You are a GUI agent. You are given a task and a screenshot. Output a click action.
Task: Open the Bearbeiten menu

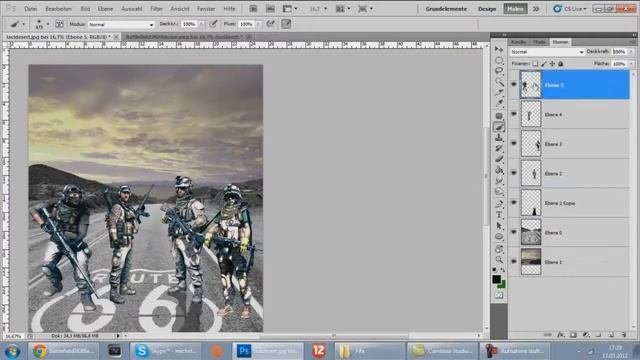58,9
